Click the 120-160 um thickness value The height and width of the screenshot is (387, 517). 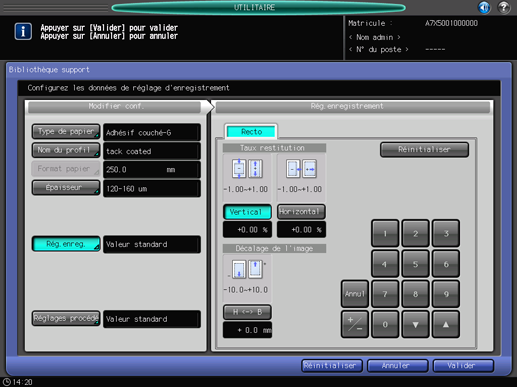[152, 188]
